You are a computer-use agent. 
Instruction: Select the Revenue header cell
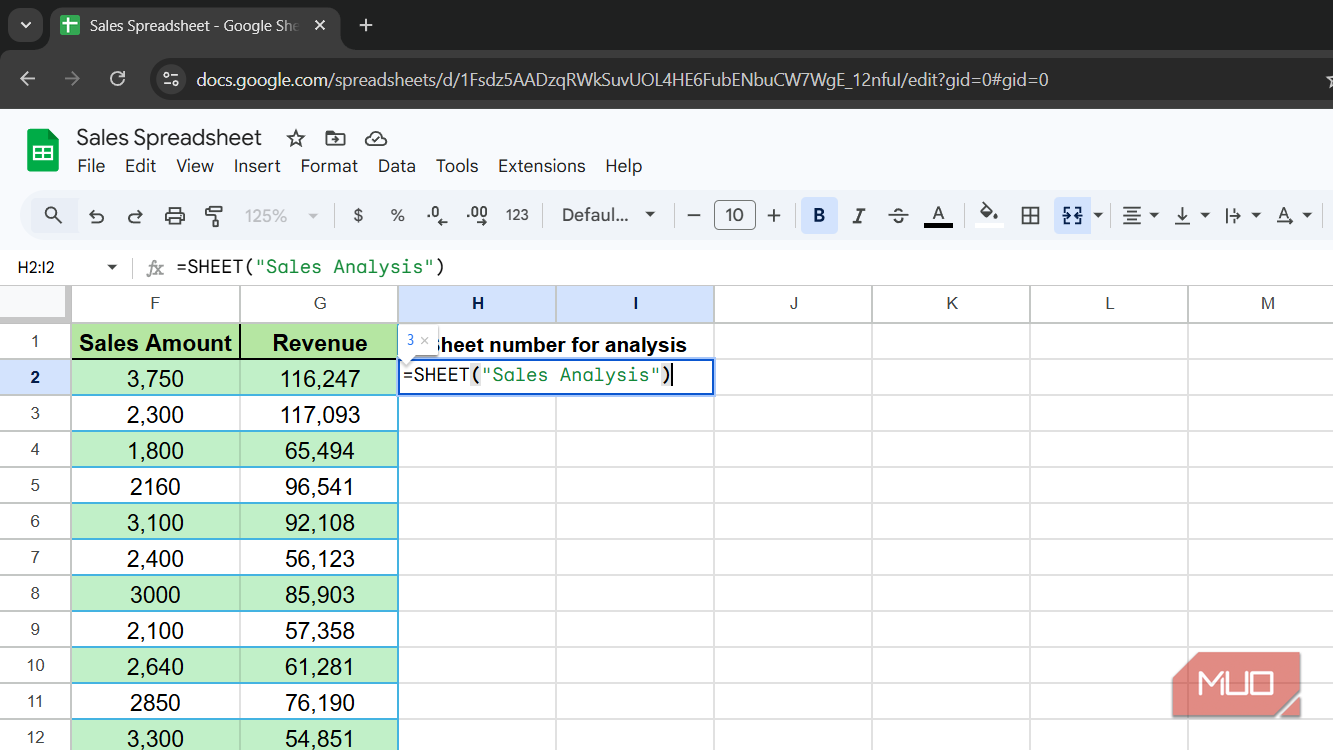(x=320, y=342)
